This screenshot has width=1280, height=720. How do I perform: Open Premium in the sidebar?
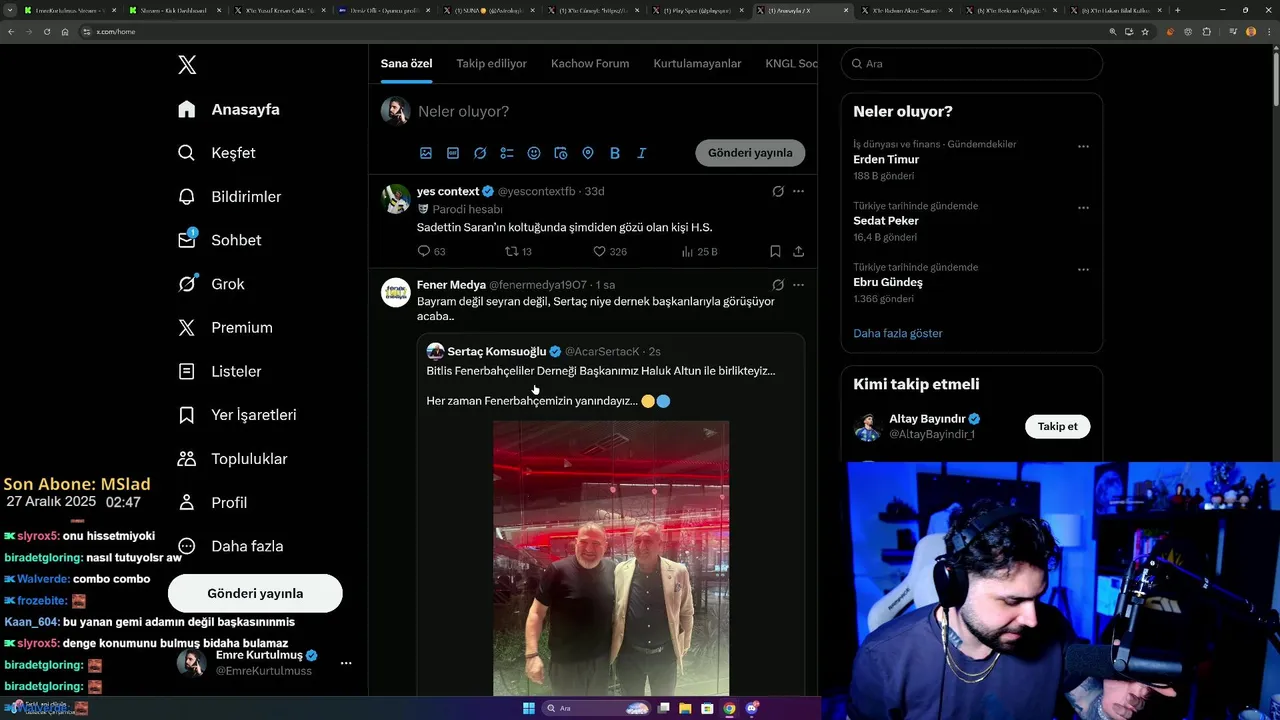pyautogui.click(x=225, y=328)
